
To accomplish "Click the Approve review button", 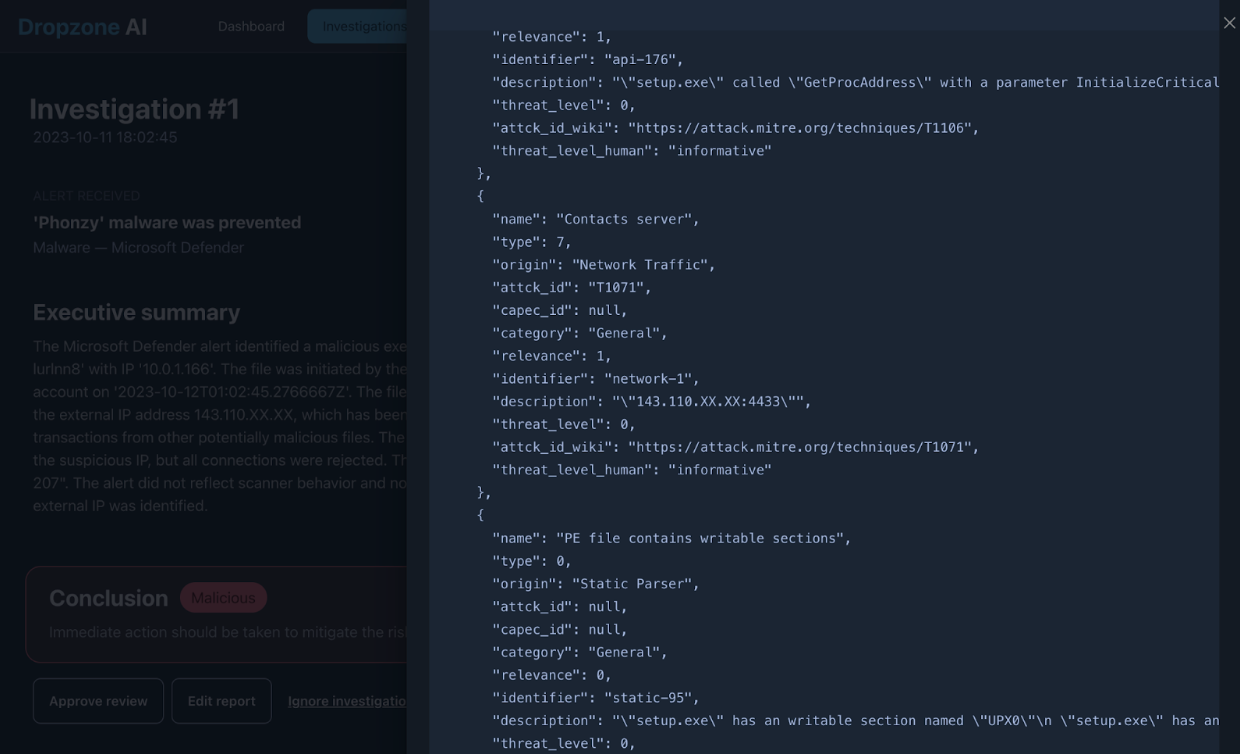I will pyautogui.click(x=98, y=701).
